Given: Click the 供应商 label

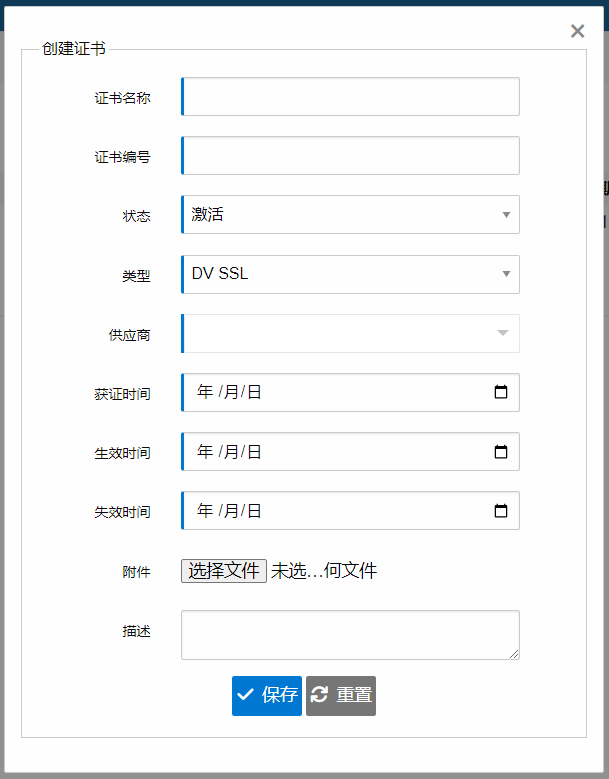Looking at the screenshot, I should point(129,335).
